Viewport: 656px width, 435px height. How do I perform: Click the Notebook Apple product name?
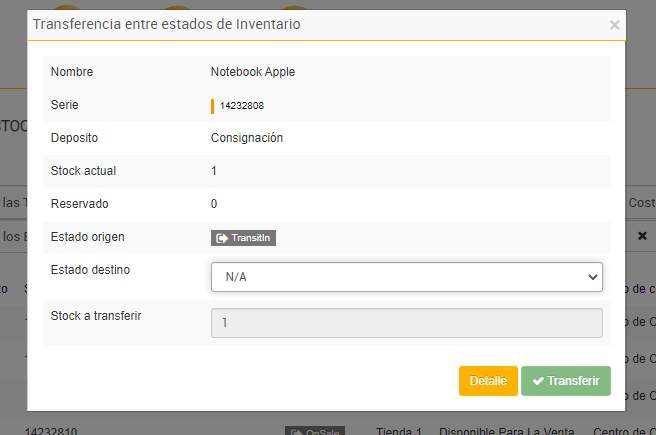[253, 72]
